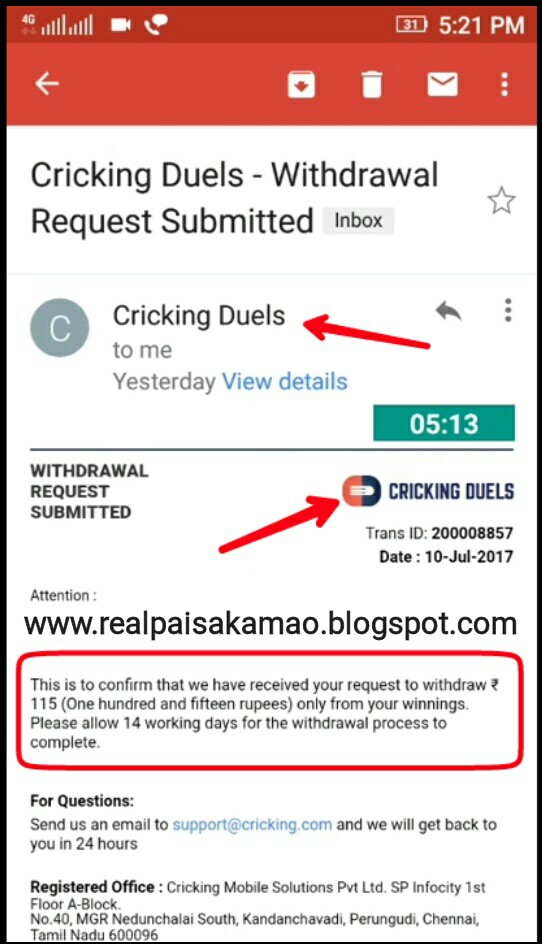
Task: Tap the Cricking Duels logo image
Action: (x=428, y=491)
